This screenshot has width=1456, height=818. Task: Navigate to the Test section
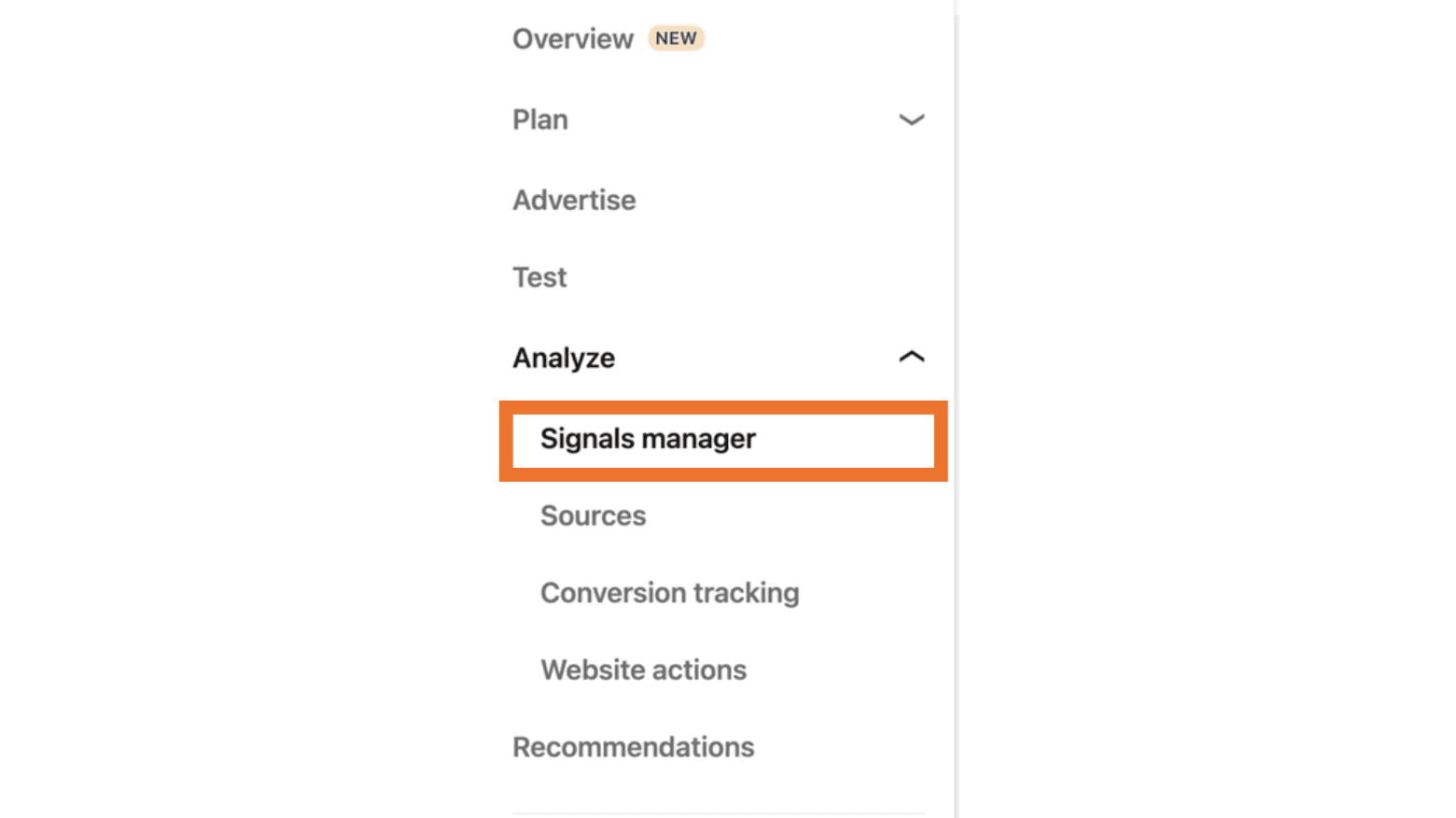[x=539, y=276]
